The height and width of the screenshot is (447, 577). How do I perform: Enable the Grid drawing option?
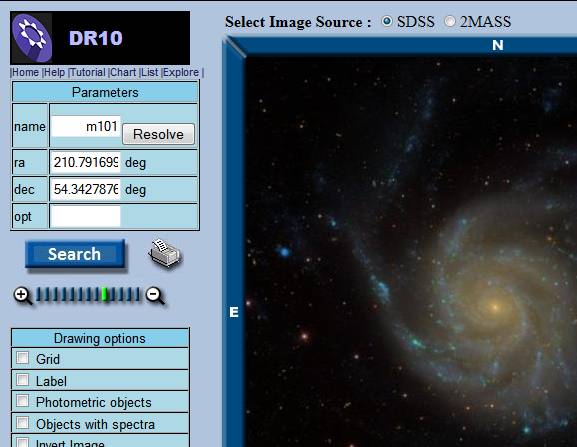coord(22,358)
